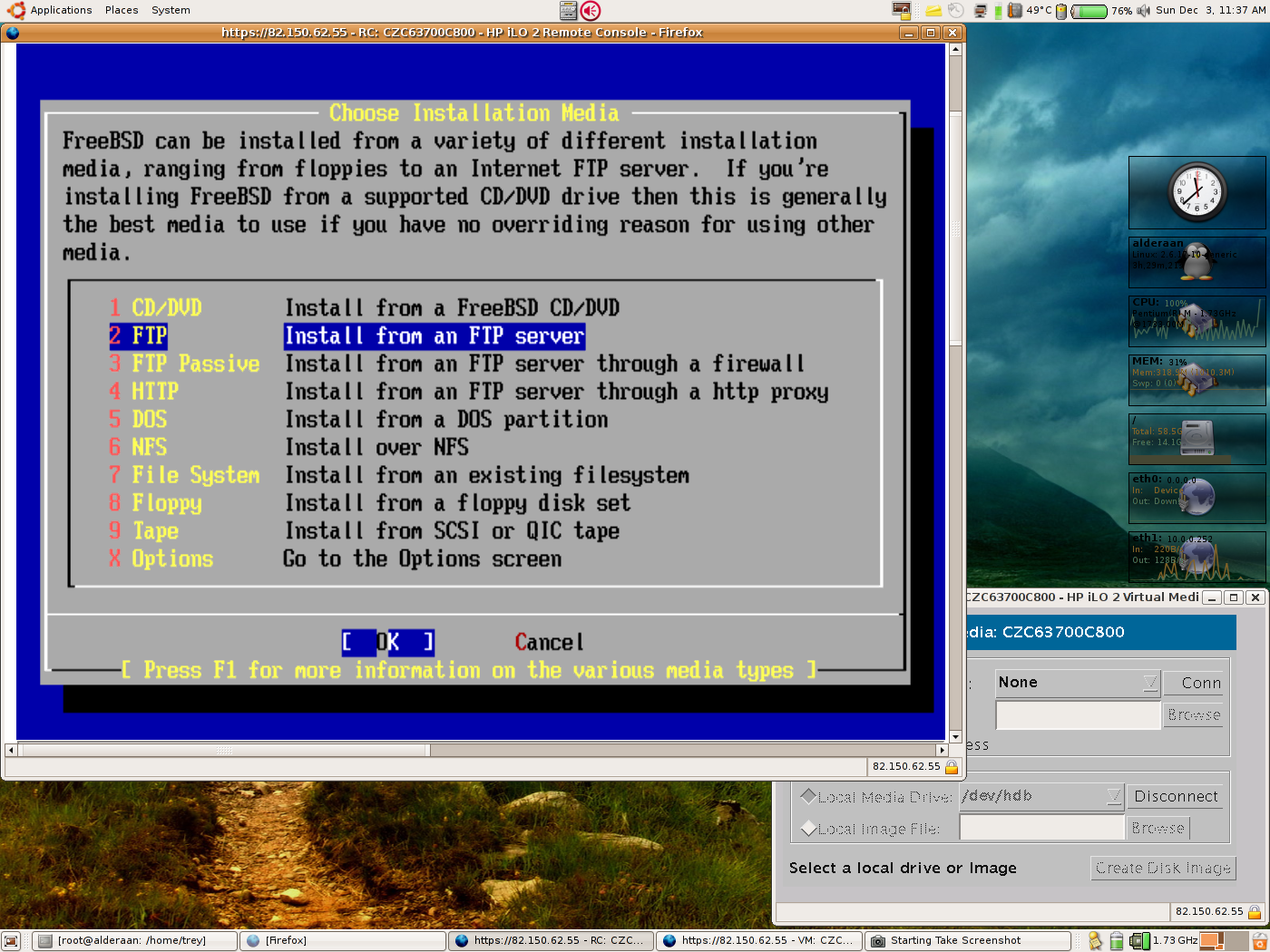Click the MEM memory usage widget

point(1197,380)
